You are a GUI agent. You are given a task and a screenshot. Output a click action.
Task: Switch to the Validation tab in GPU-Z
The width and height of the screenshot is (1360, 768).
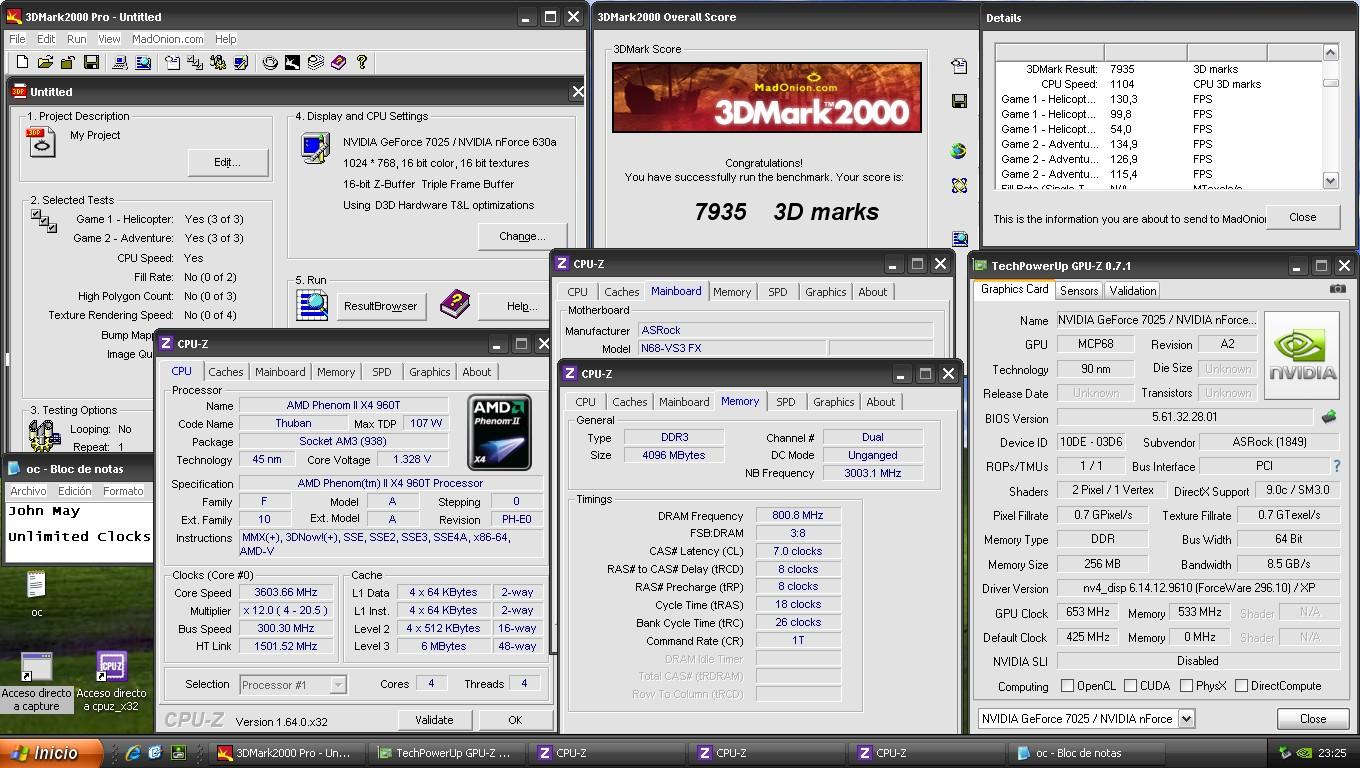pos(1132,291)
